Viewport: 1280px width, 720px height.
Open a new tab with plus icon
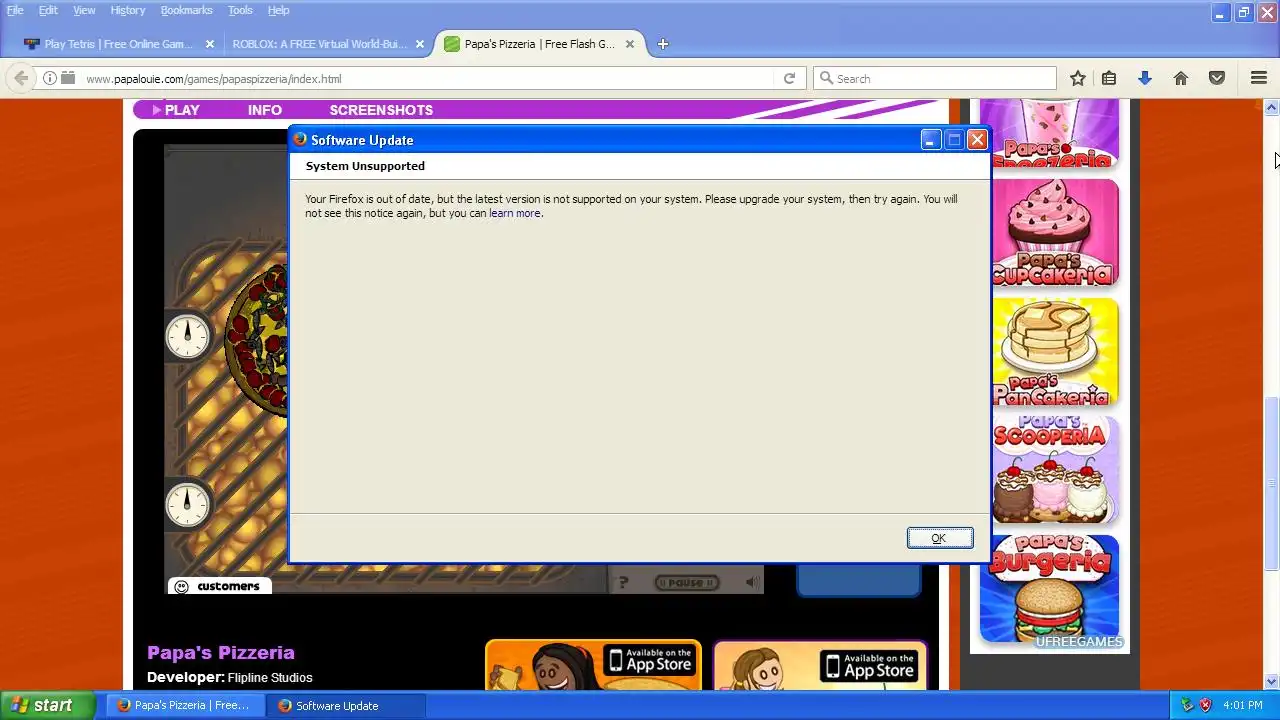pyautogui.click(x=662, y=44)
